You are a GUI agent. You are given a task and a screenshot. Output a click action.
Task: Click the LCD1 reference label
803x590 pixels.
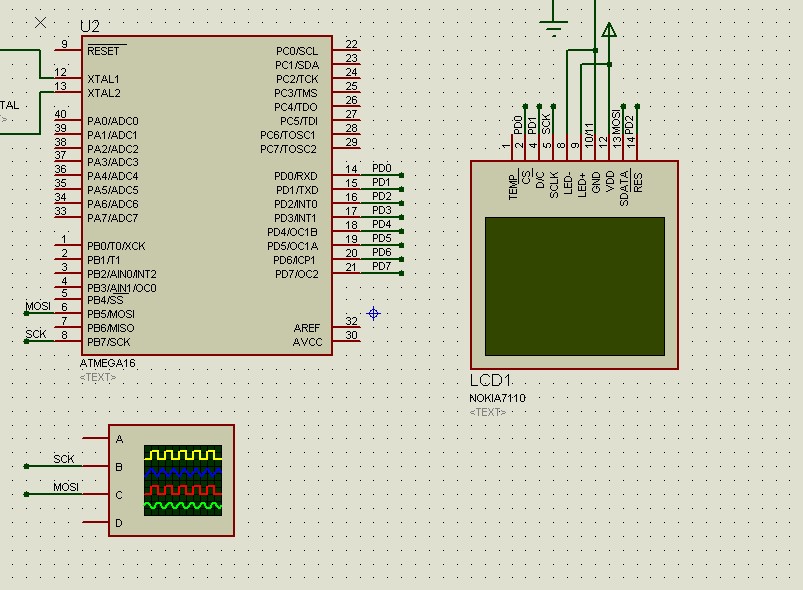tap(490, 381)
